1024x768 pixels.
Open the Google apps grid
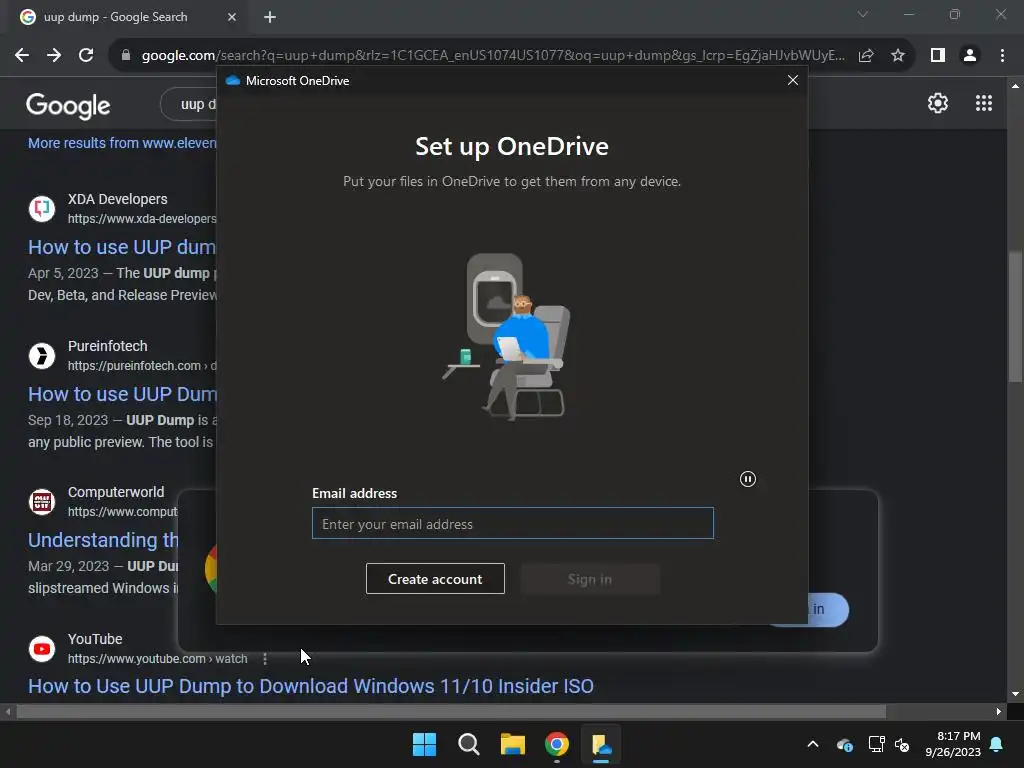984,103
